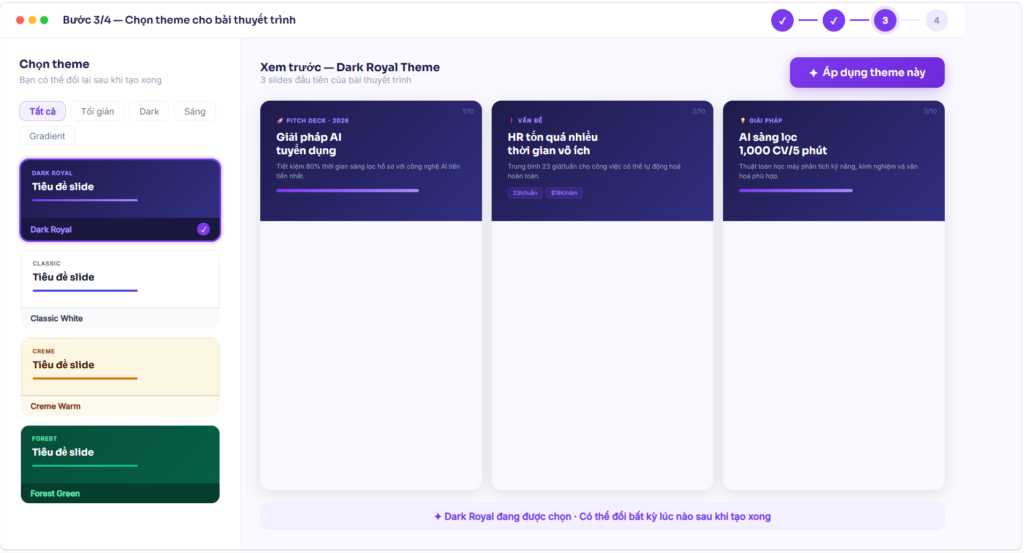1024x553 pixels.
Task: Choose the Classic White theme card
Action: [x=120, y=289]
